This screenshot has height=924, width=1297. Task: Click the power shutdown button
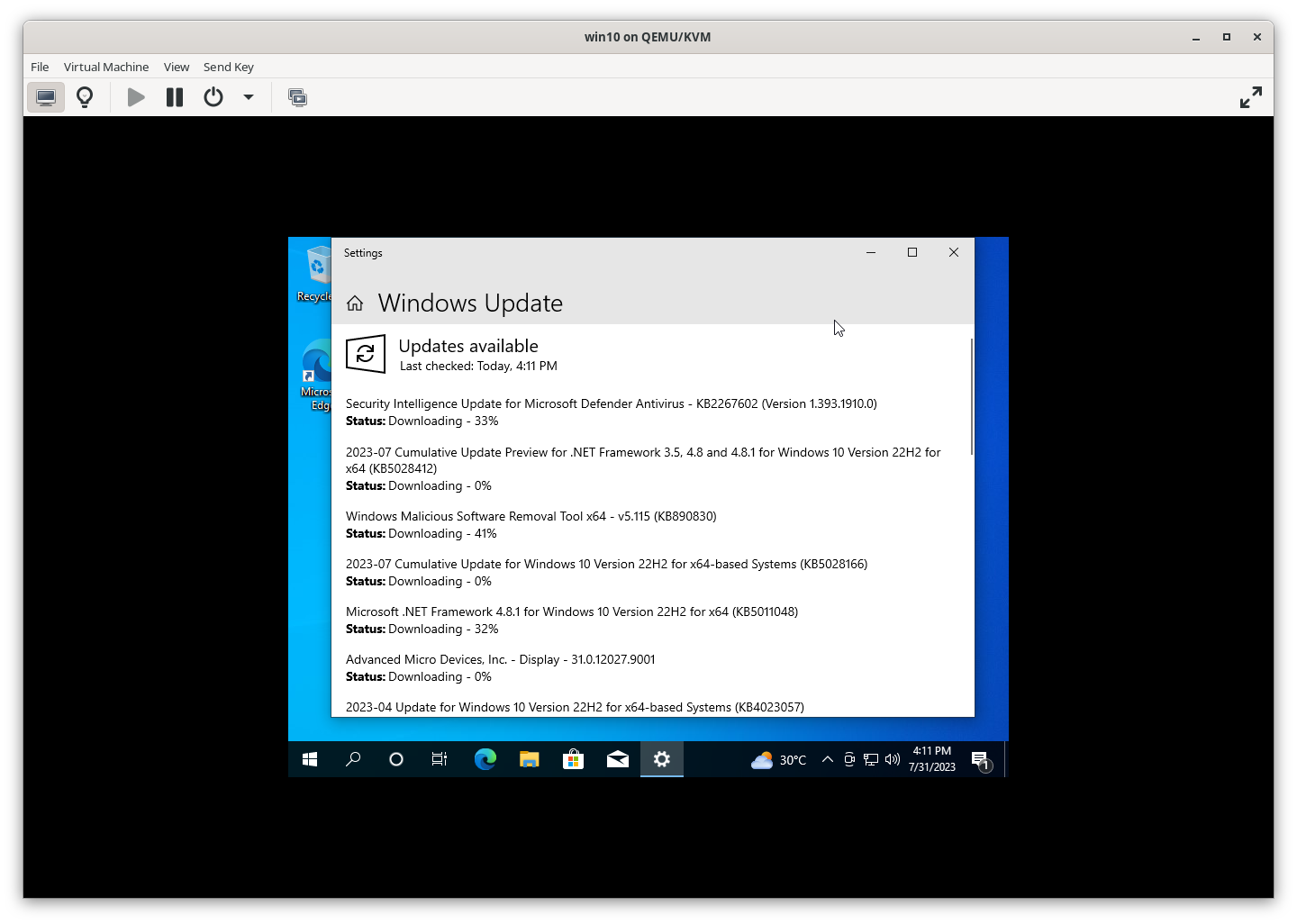[213, 97]
